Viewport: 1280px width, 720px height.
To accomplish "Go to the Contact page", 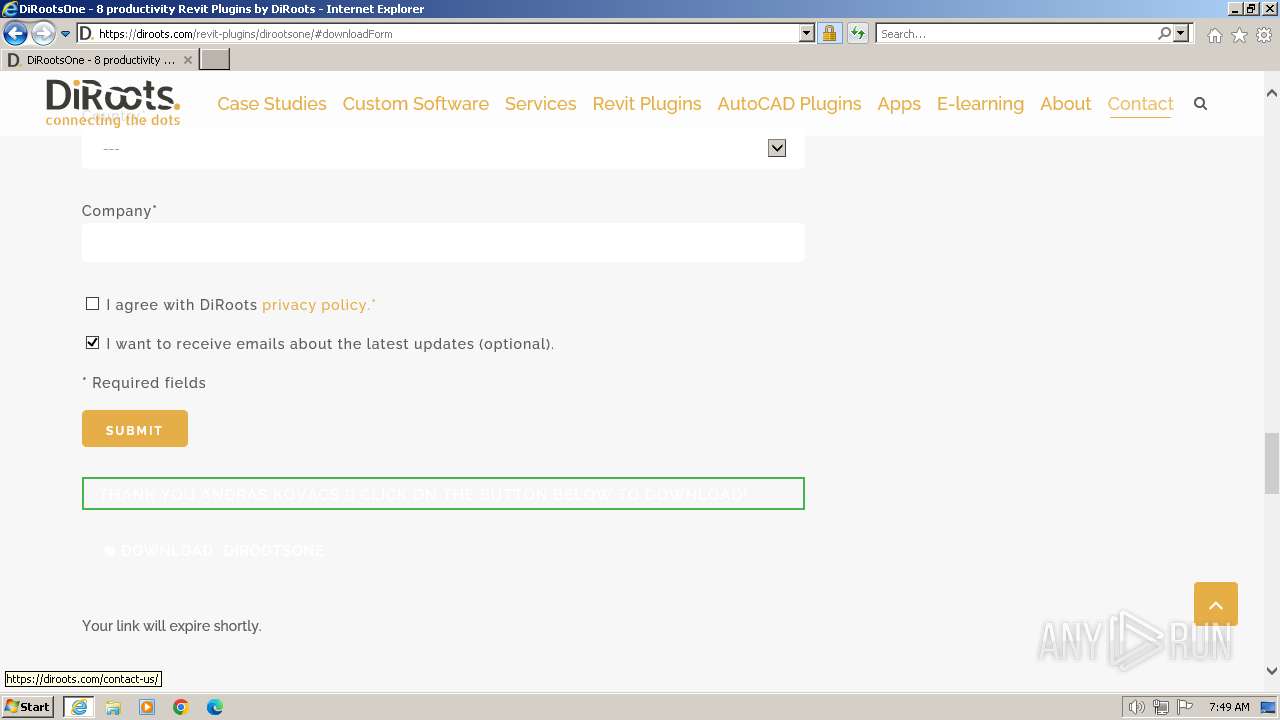I will click(1140, 104).
